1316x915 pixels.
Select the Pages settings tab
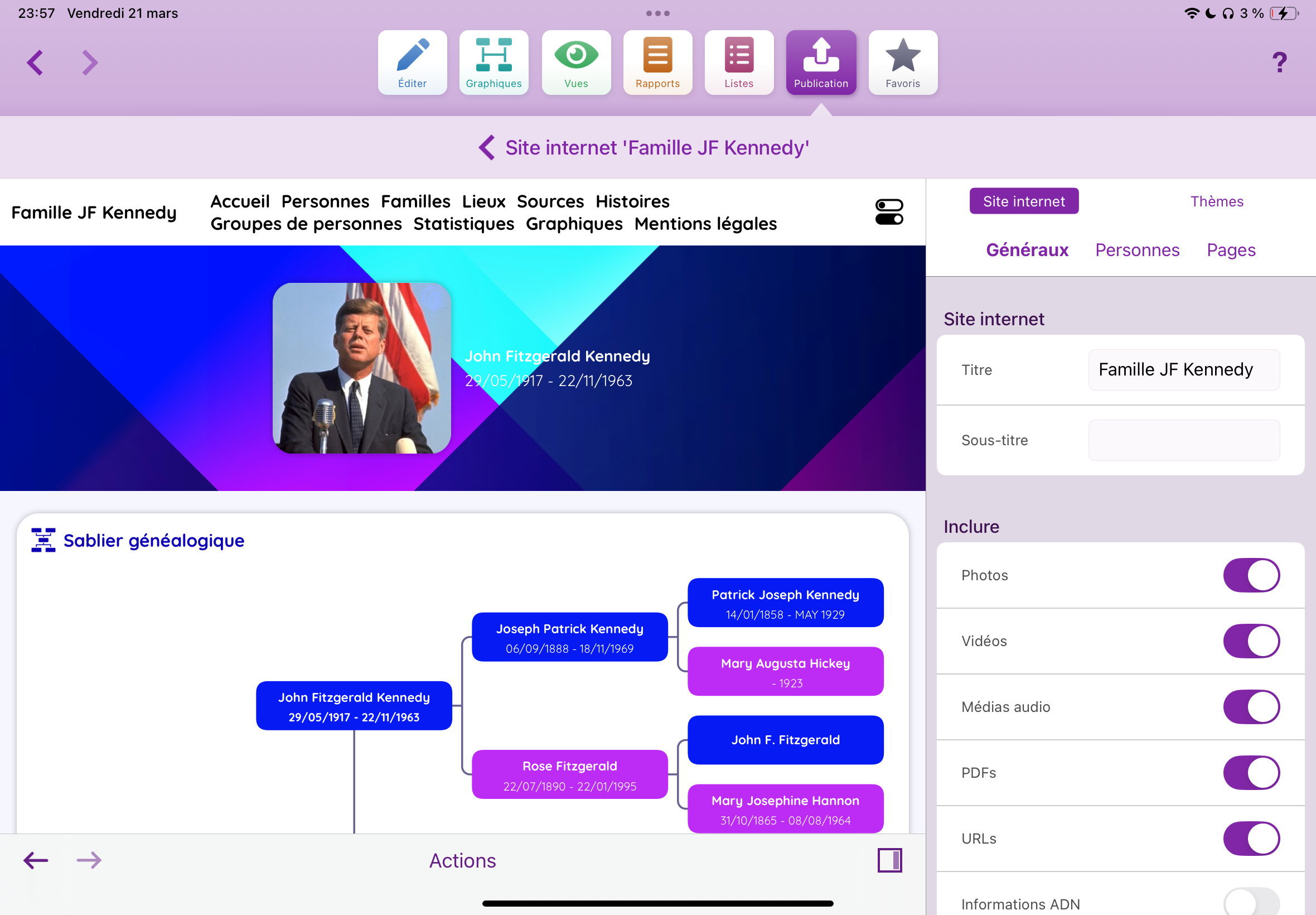[1231, 250]
